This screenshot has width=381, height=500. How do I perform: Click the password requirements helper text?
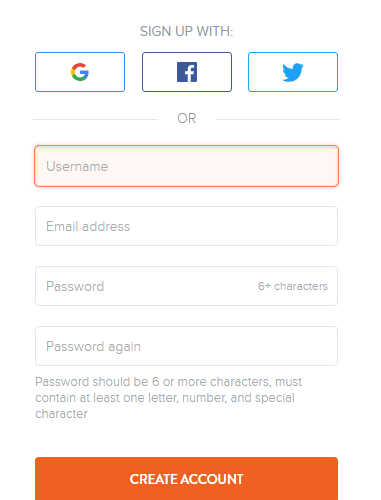[x=168, y=398]
